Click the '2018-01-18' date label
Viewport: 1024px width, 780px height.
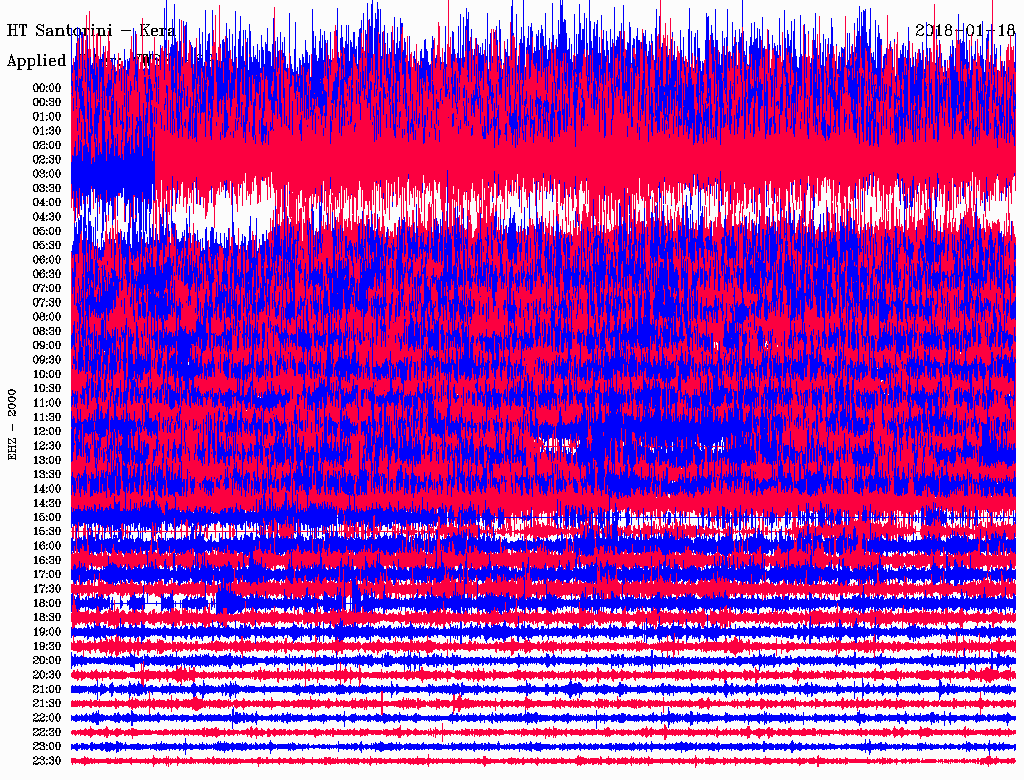pos(965,30)
